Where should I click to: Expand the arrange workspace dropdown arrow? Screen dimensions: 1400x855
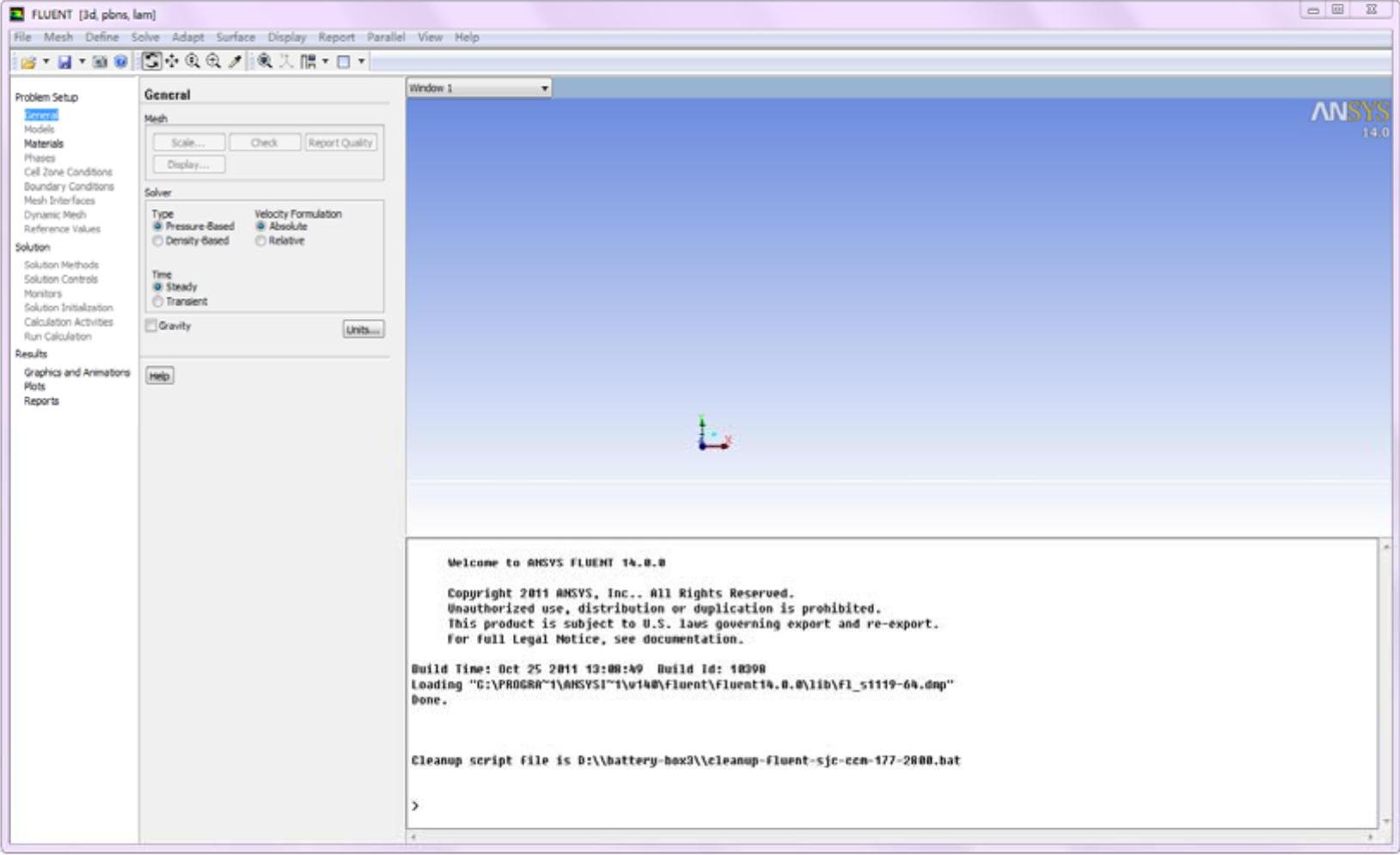[x=325, y=61]
